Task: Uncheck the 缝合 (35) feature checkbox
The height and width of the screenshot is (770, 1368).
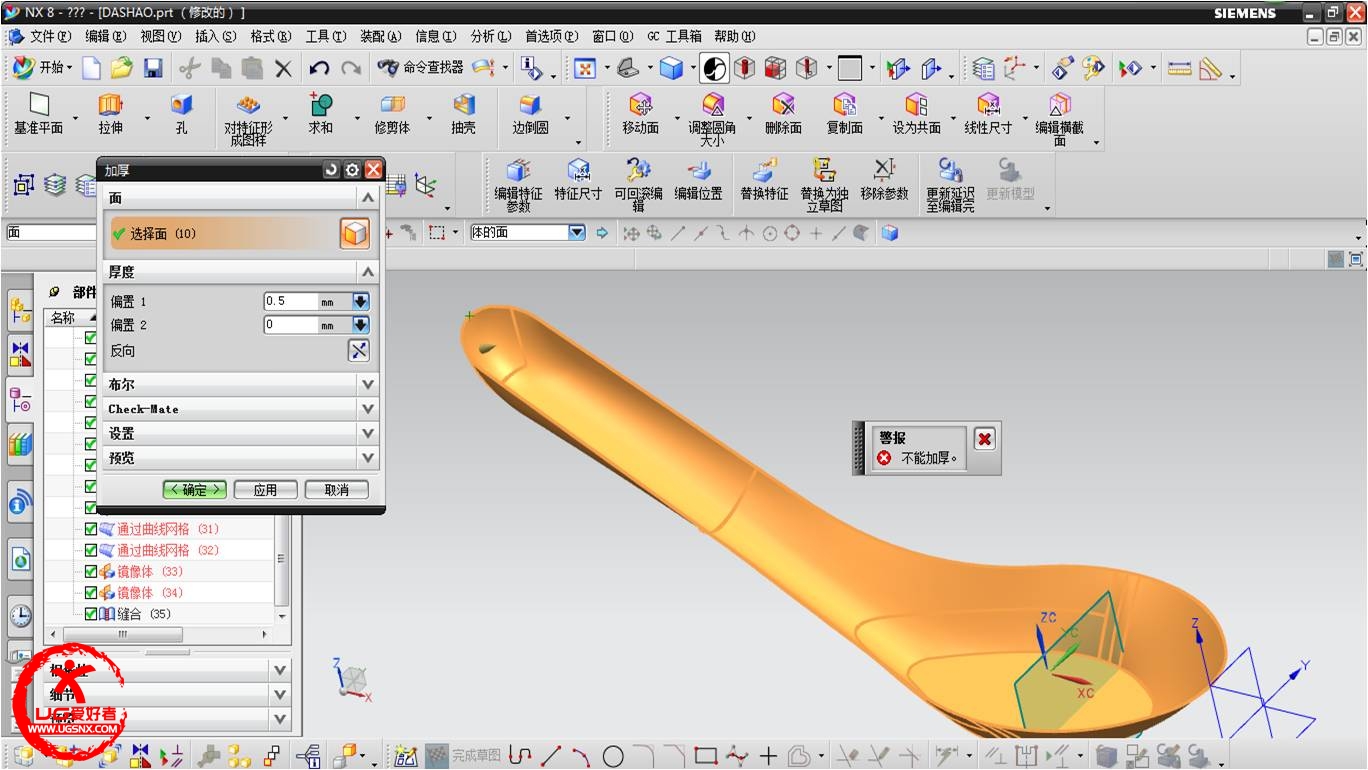Action: tap(91, 614)
